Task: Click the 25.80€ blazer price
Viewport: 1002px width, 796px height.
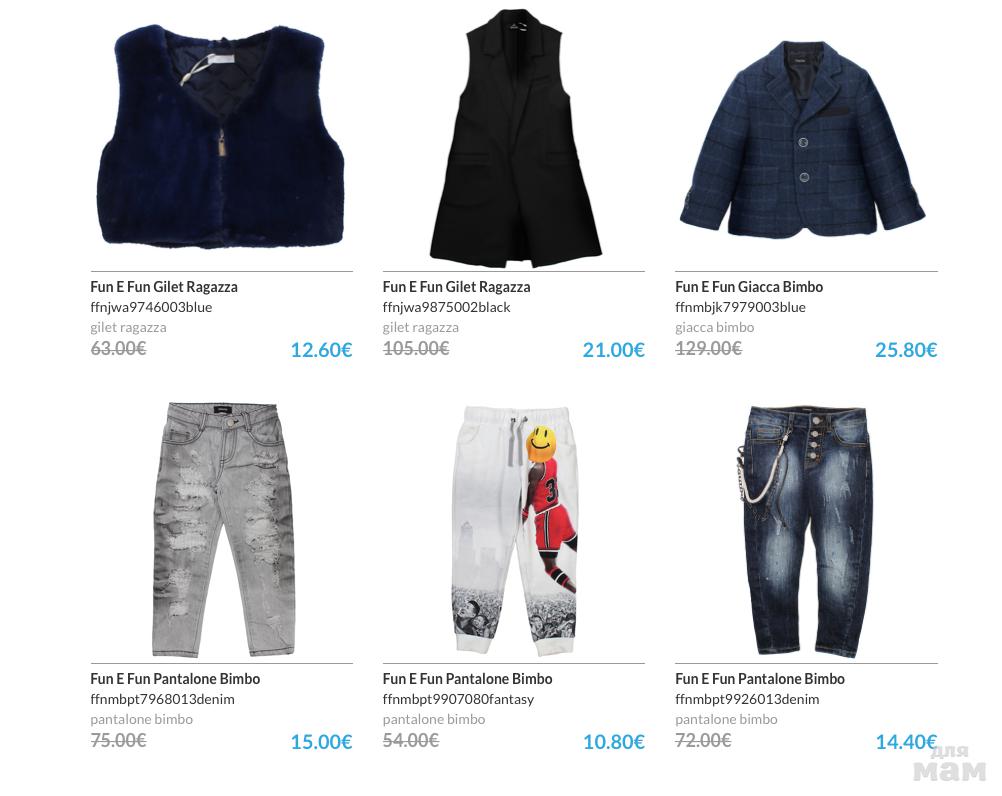Action: click(906, 349)
